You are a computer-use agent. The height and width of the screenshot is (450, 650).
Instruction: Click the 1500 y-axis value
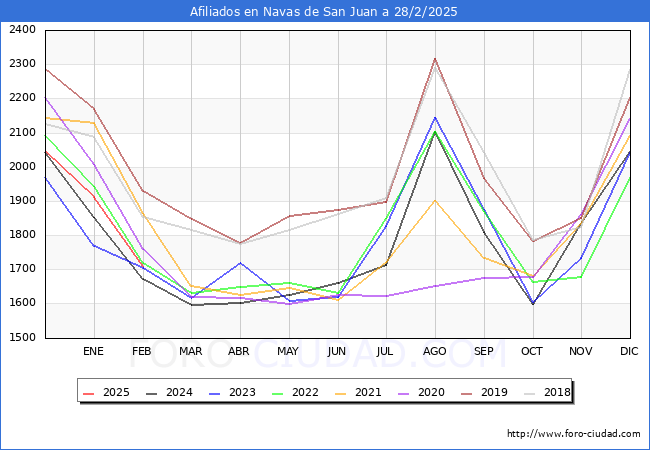(x=22, y=337)
